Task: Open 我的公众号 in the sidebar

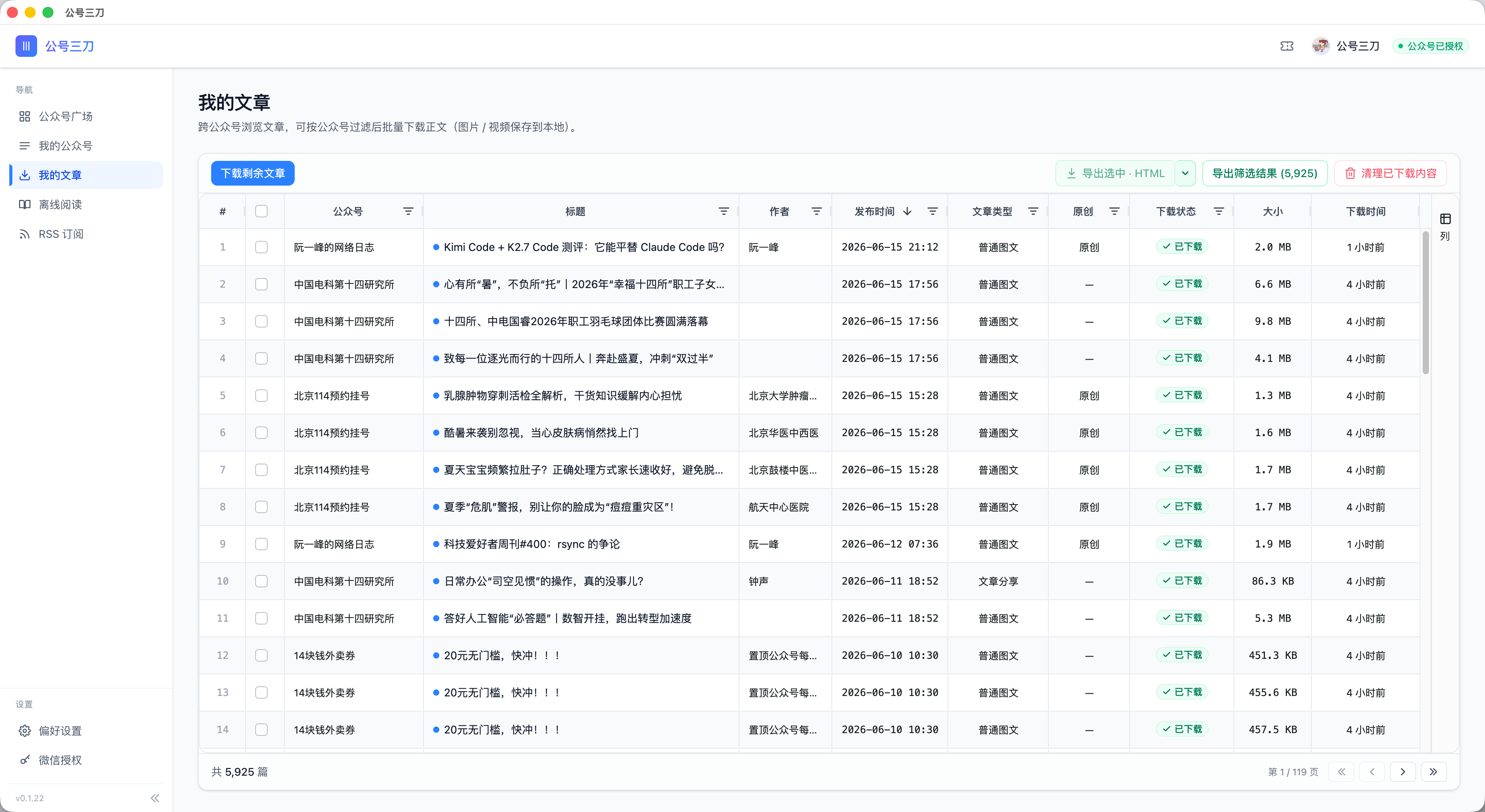Action: 87,146
